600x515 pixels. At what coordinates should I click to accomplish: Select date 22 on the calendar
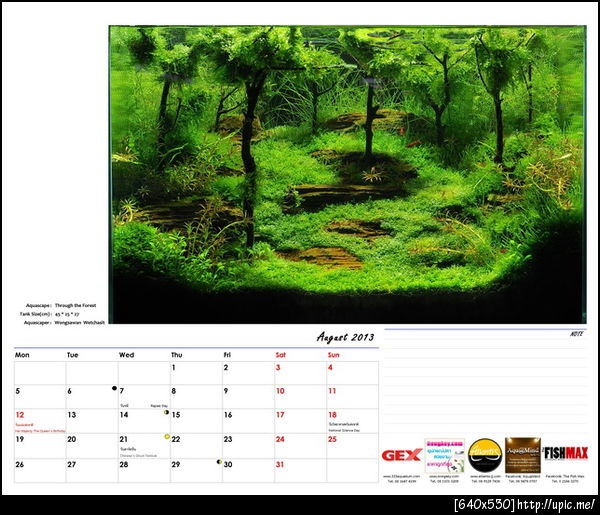pyautogui.click(x=176, y=440)
